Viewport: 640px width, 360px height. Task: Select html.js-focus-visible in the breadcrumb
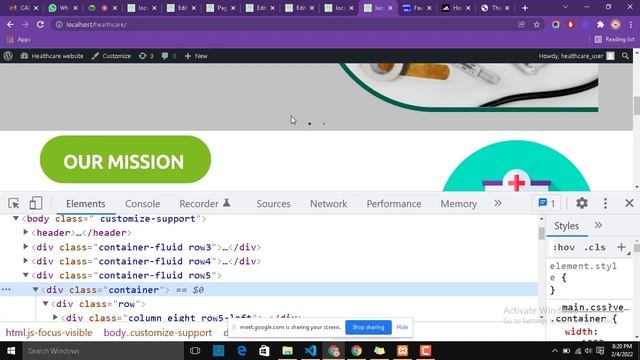click(49, 333)
